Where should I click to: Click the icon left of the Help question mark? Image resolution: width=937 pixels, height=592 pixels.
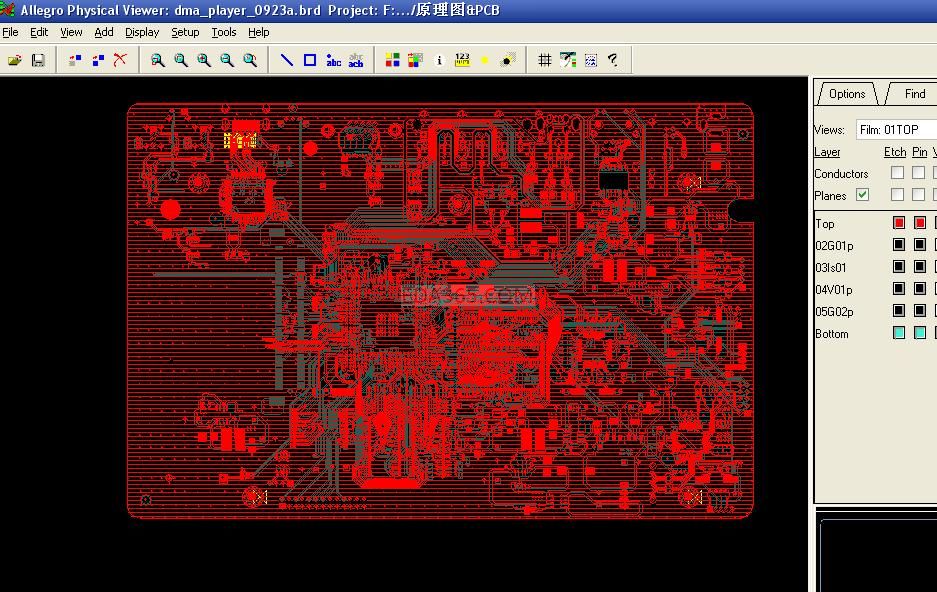tap(591, 60)
